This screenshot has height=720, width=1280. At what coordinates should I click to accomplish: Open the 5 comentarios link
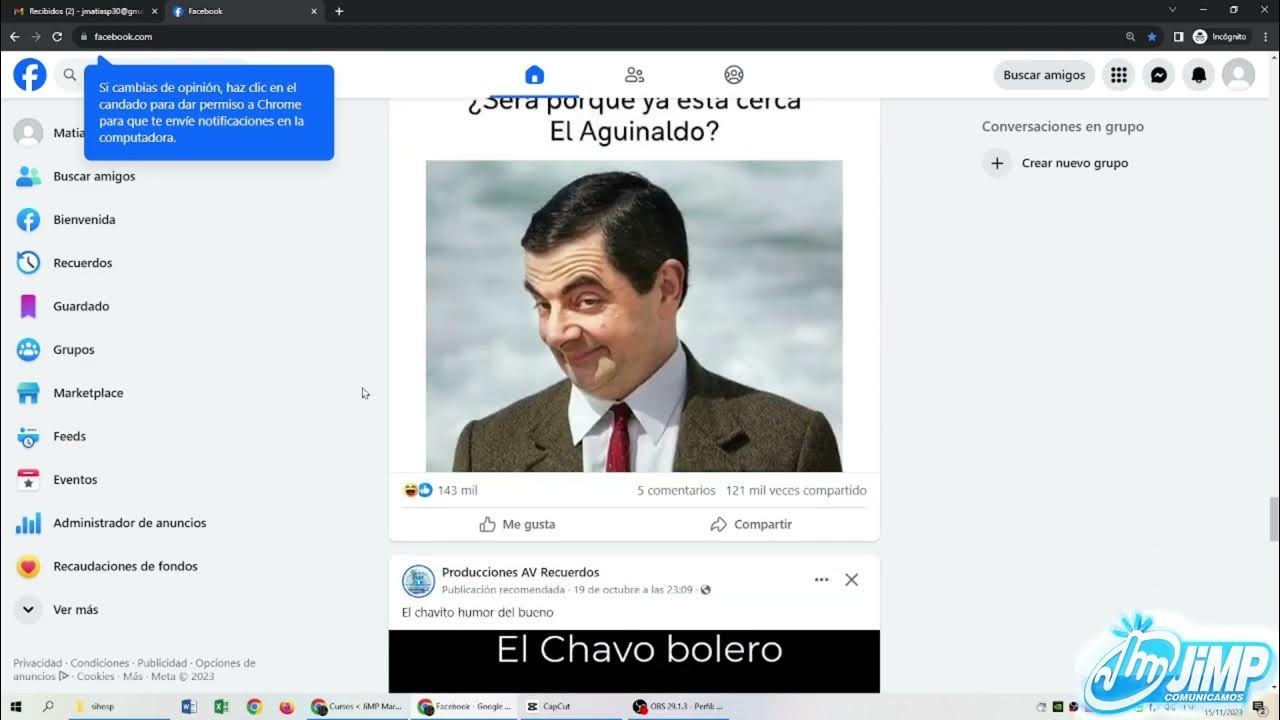coord(676,490)
